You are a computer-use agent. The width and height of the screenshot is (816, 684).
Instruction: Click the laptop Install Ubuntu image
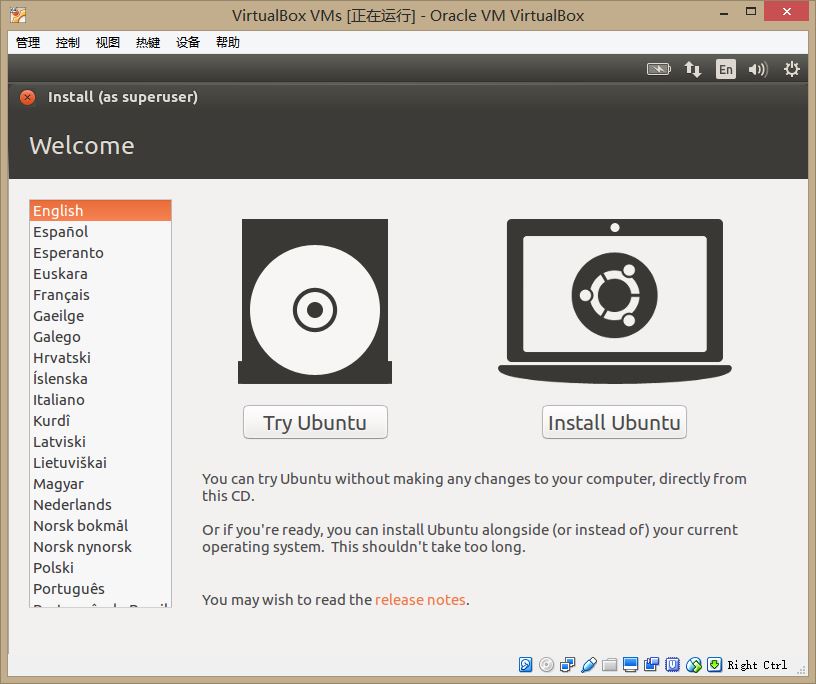pos(615,301)
